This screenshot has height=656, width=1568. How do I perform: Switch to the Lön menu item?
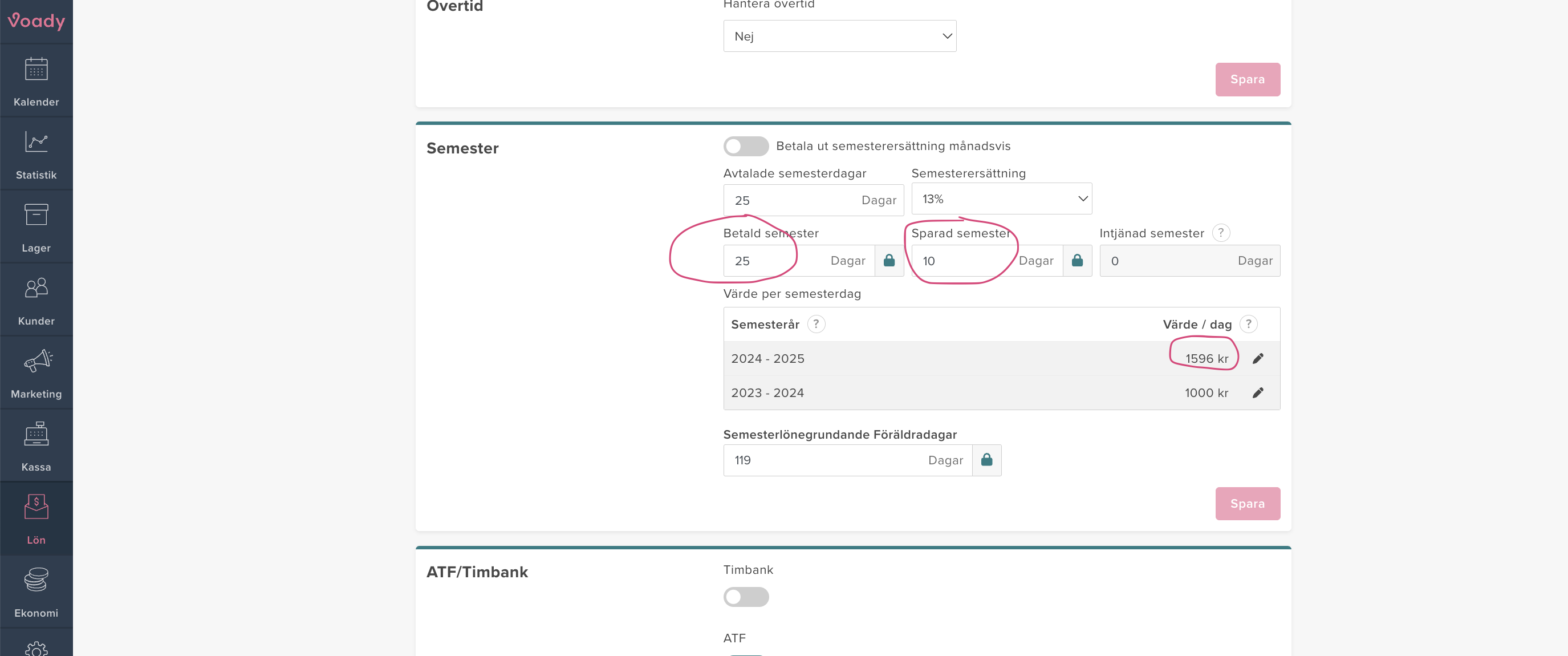tap(36, 520)
